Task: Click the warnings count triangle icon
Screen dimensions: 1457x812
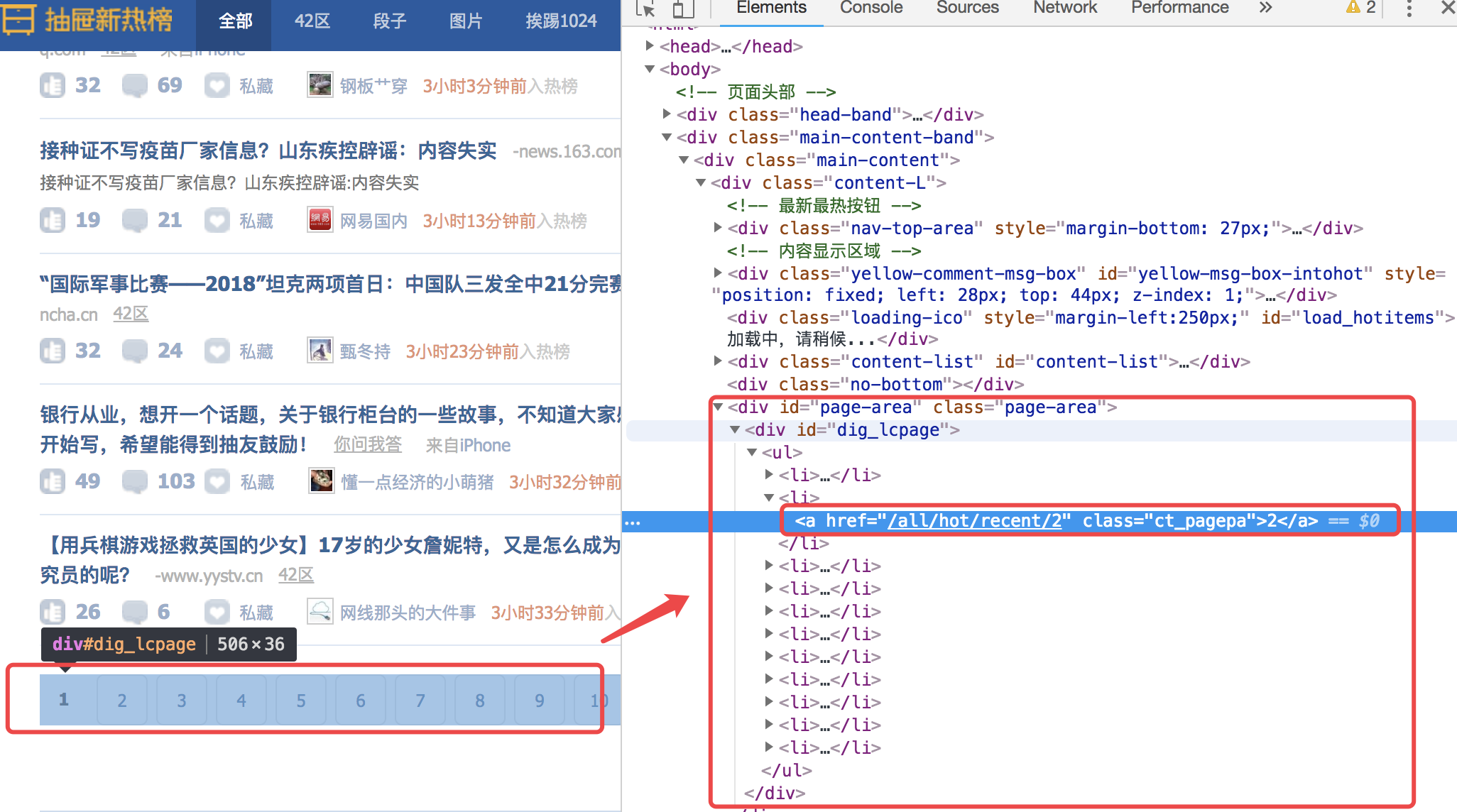Action: click(1353, 8)
